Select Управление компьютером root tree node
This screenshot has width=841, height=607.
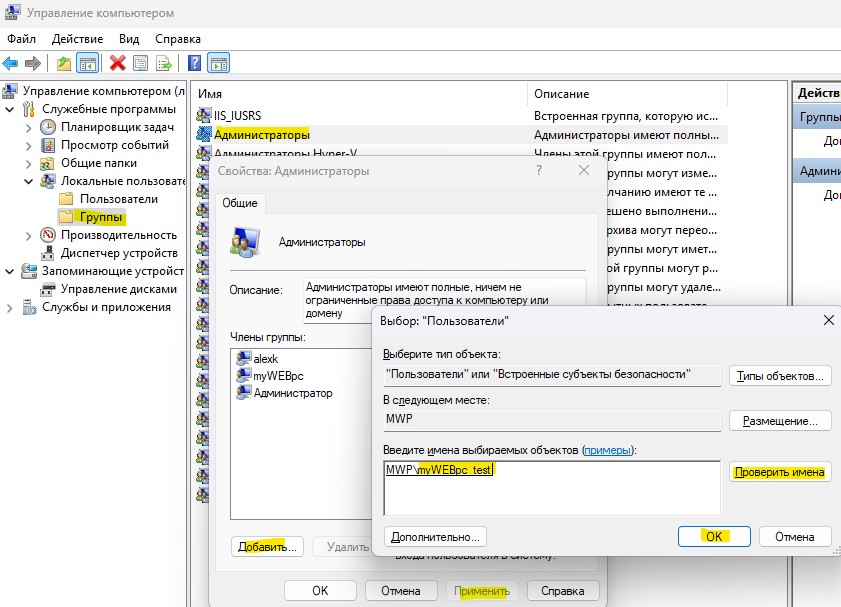tap(93, 91)
